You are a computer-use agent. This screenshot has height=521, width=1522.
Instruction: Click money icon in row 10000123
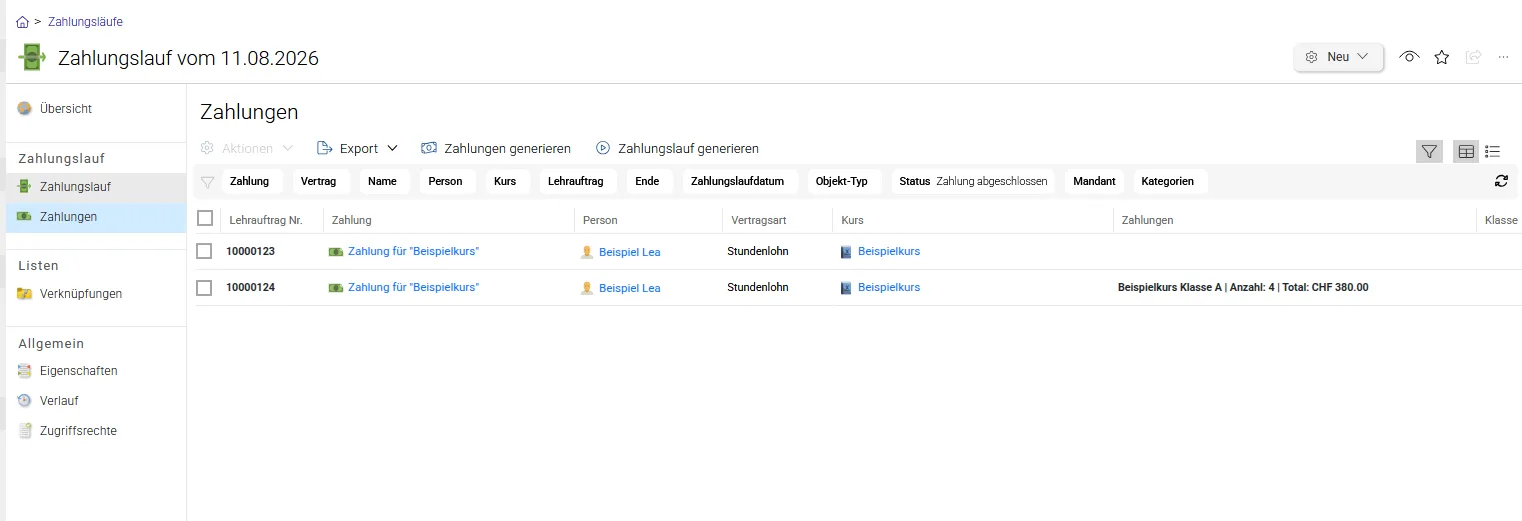(x=336, y=252)
